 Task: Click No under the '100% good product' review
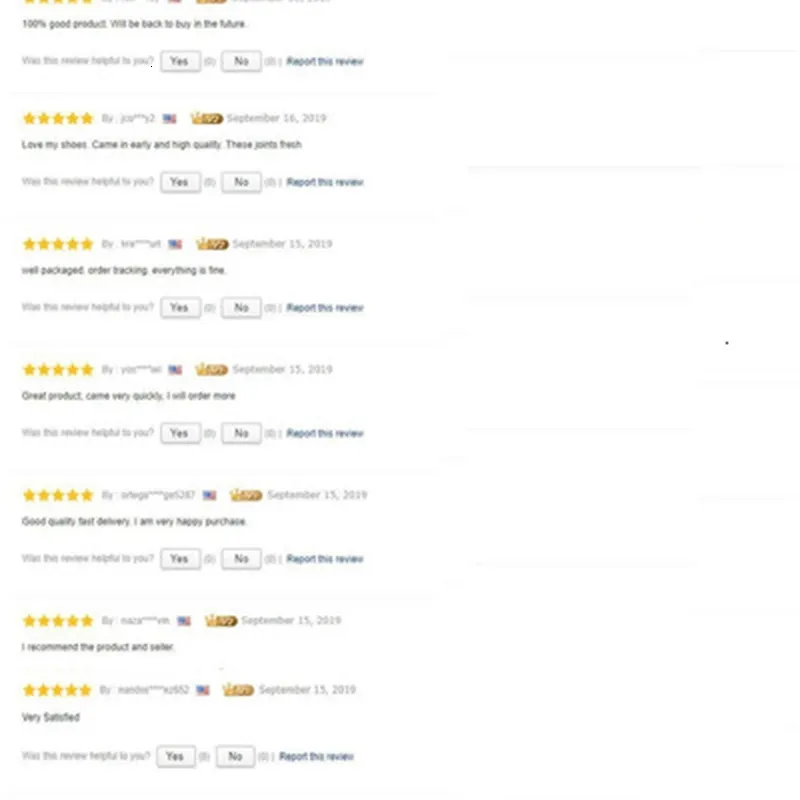tap(241, 61)
